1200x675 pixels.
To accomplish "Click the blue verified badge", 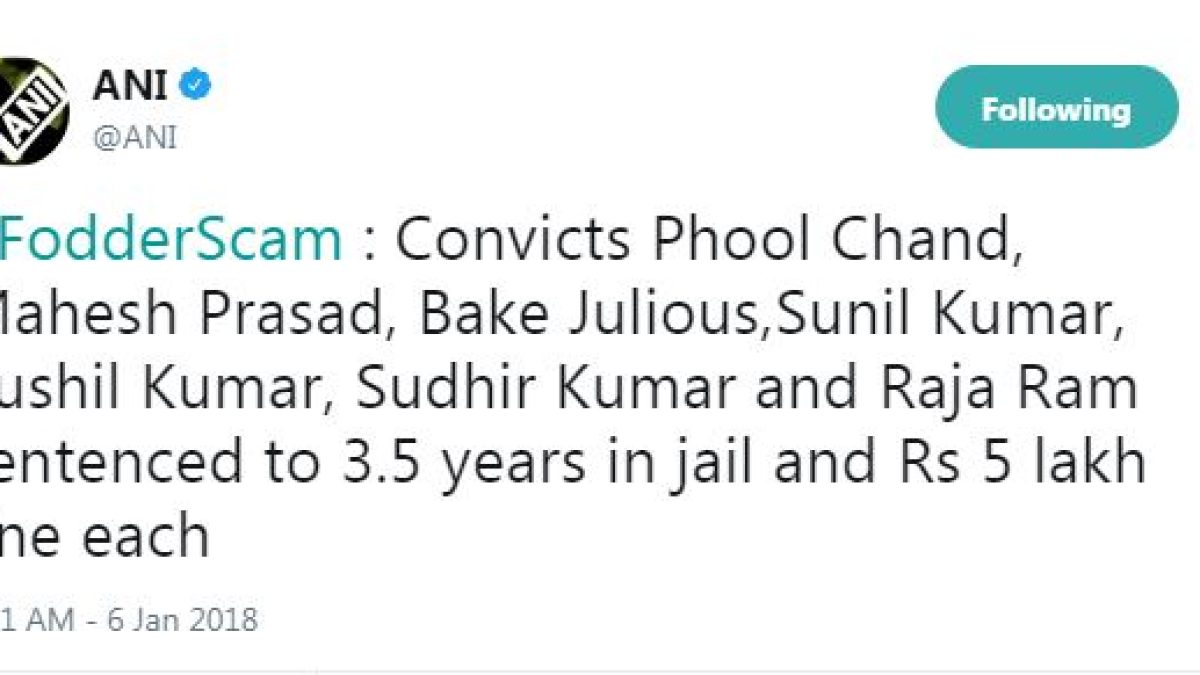I will click(x=194, y=87).
